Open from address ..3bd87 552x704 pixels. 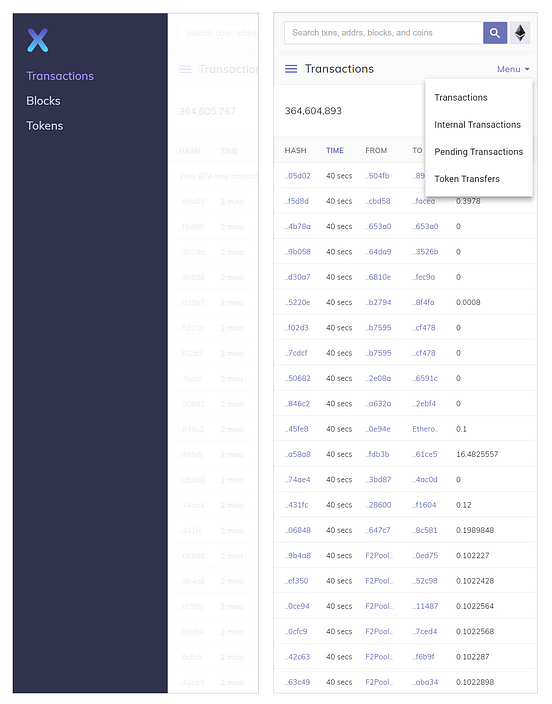(x=378, y=480)
